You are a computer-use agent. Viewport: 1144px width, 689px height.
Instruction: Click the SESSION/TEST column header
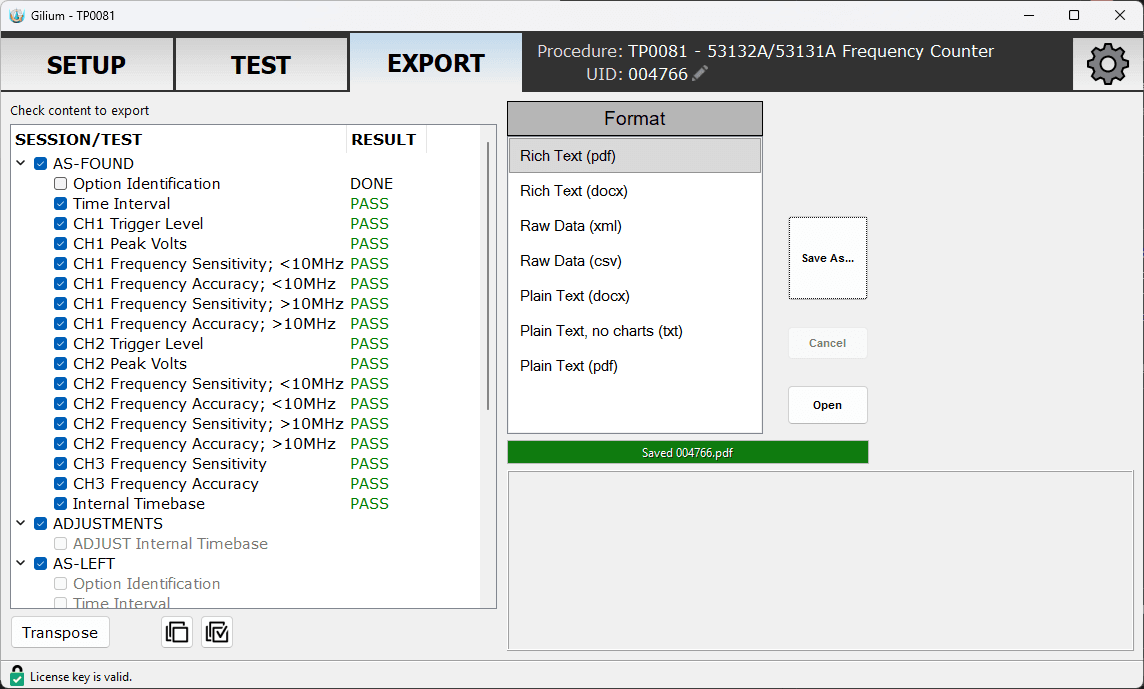point(179,139)
